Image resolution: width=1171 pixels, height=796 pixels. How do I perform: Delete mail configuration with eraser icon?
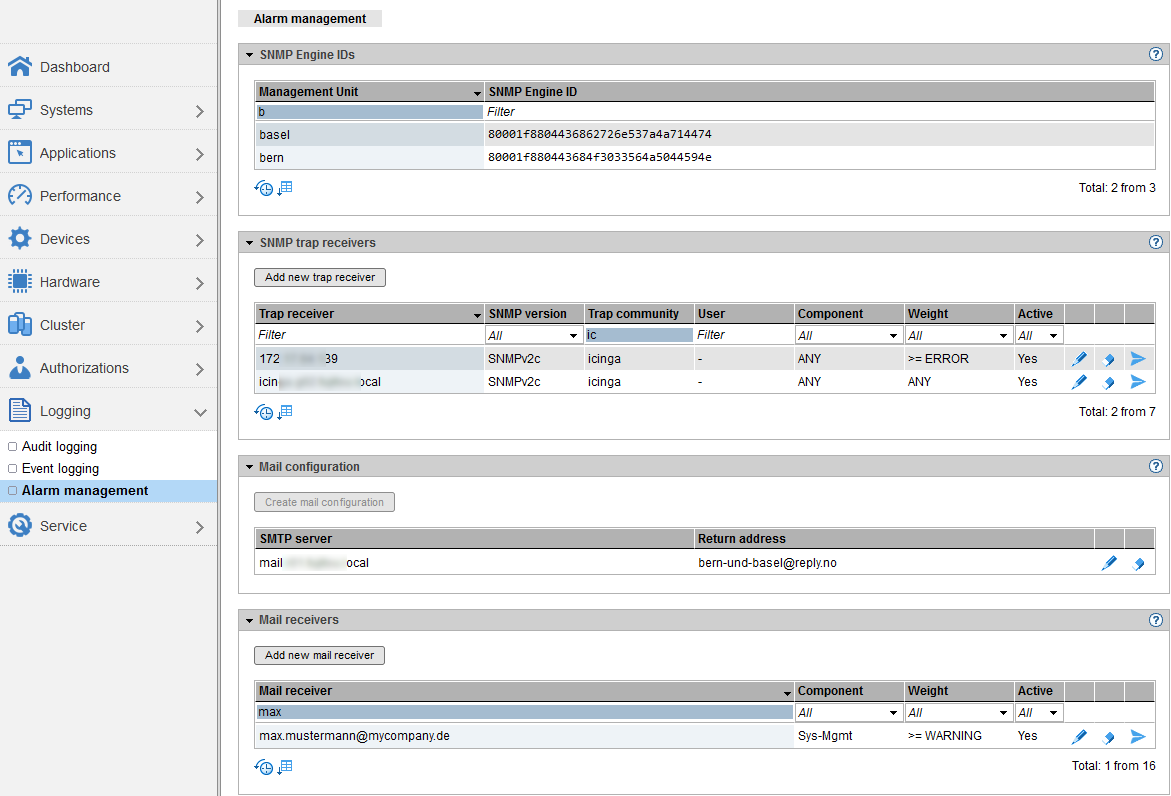click(1137, 564)
